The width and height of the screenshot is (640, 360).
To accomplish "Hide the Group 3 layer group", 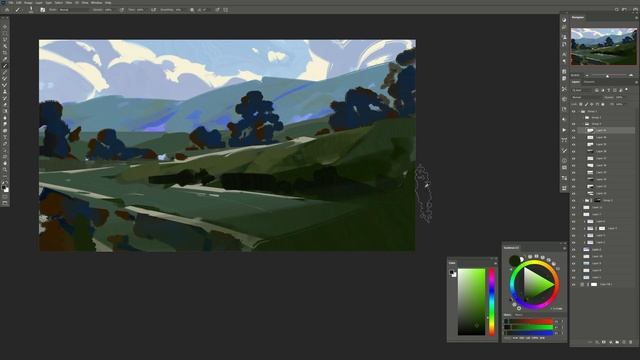I will point(573,124).
